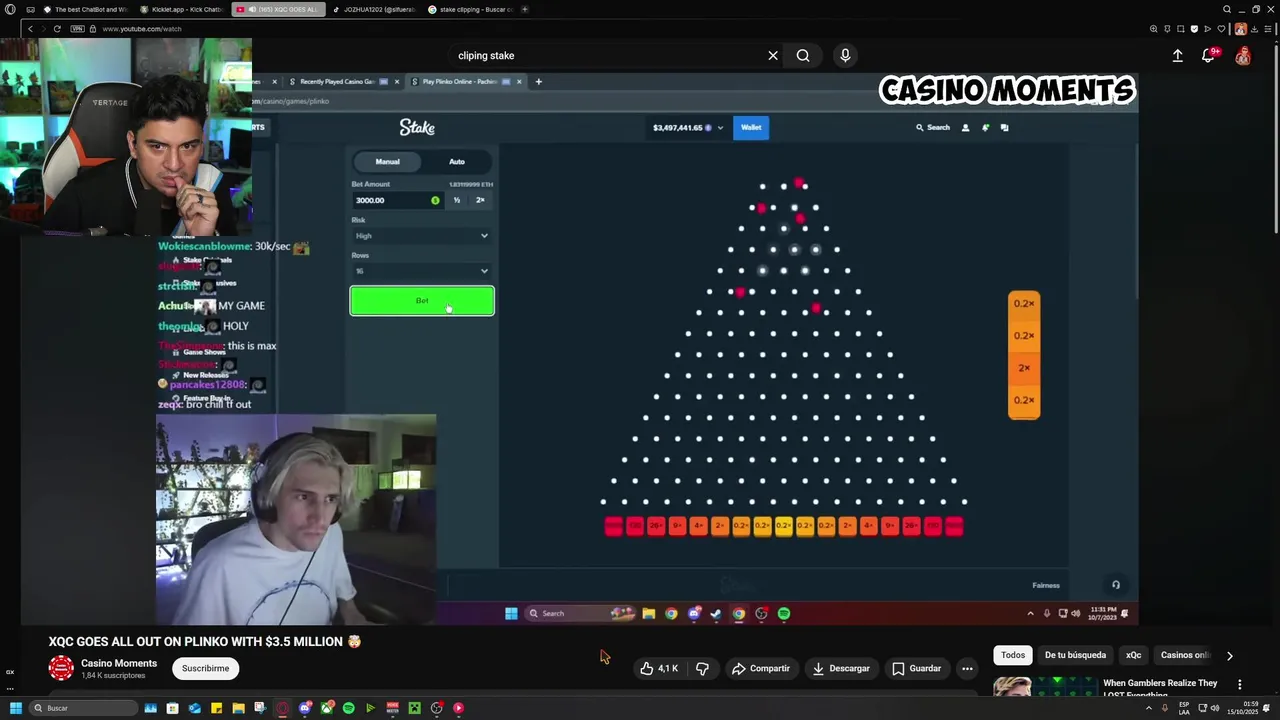Open options menu for suggested video
The width and height of the screenshot is (1280, 720).
click(1239, 685)
